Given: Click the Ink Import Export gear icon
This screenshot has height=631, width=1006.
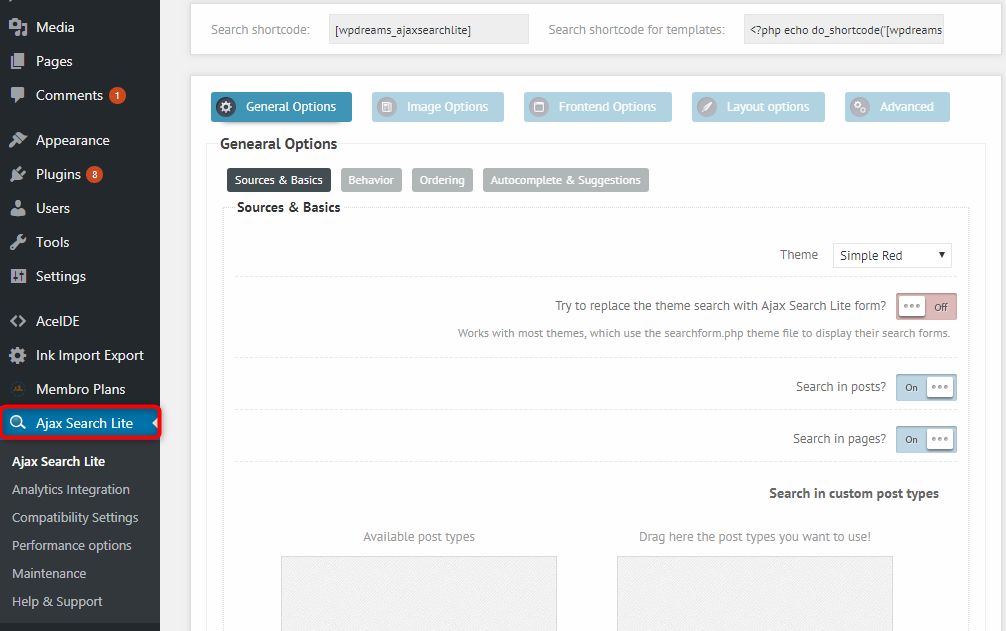Looking at the screenshot, I should 18,355.
